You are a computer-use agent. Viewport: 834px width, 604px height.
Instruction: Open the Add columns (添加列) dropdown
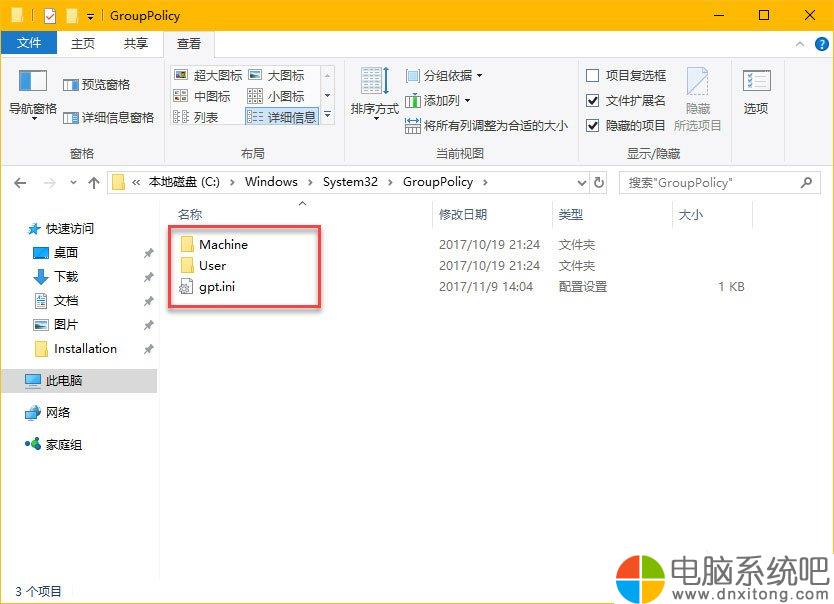click(x=438, y=100)
